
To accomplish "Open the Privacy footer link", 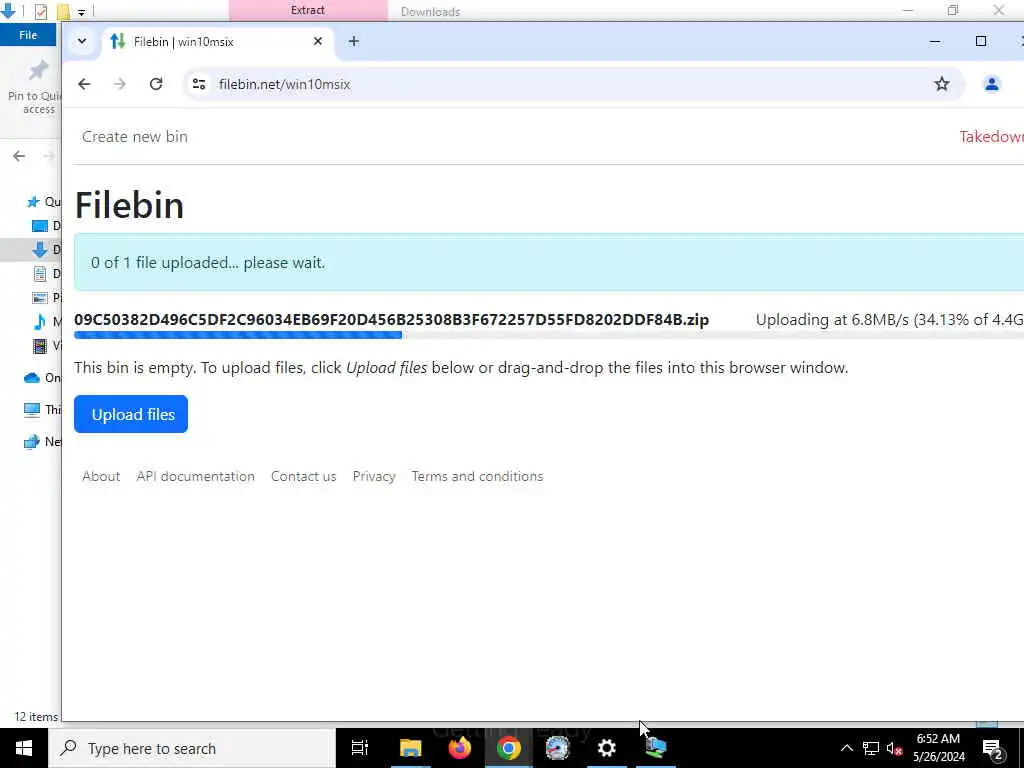I will 374,477.
